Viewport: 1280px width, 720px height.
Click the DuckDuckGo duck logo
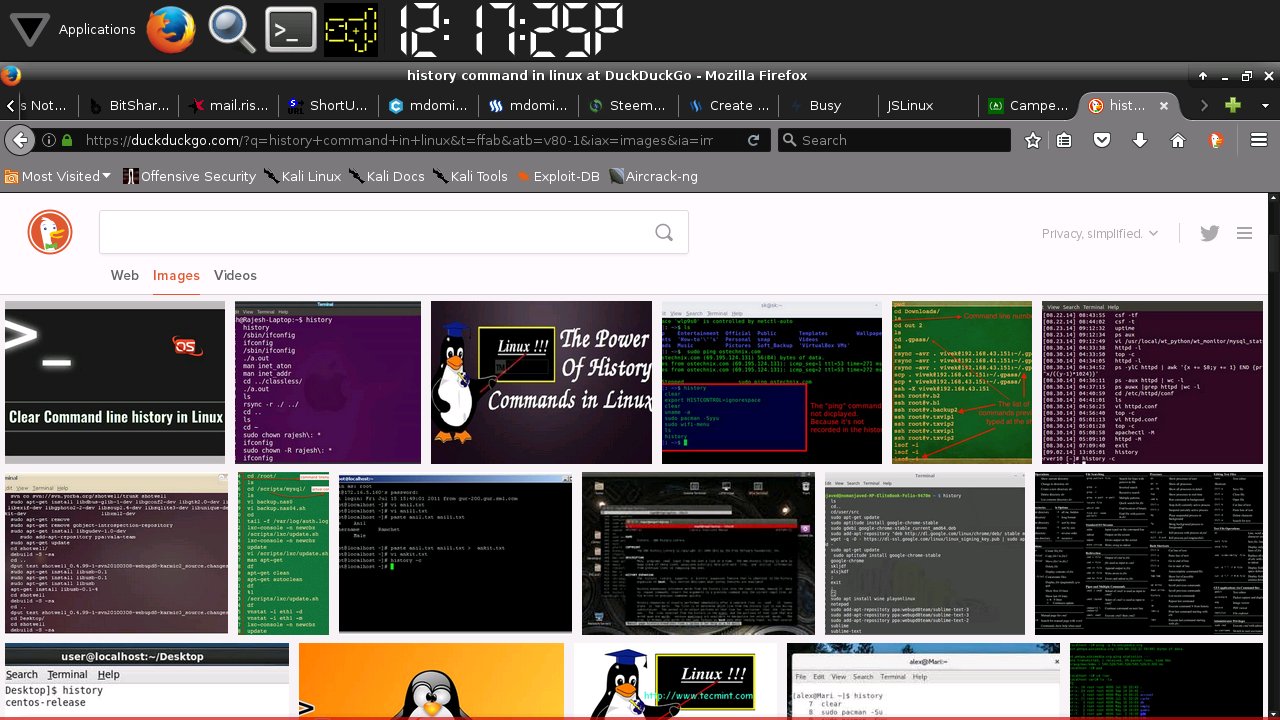pos(49,233)
